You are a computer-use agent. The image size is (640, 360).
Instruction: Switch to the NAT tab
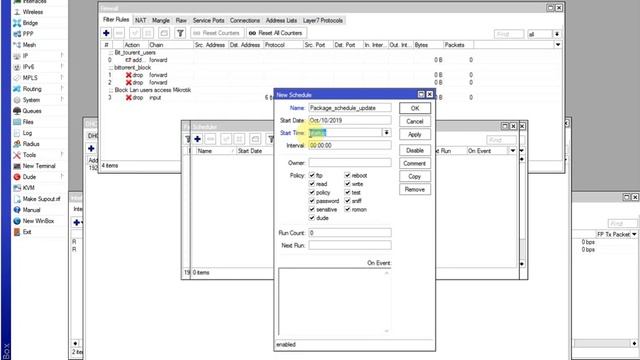coord(140,20)
